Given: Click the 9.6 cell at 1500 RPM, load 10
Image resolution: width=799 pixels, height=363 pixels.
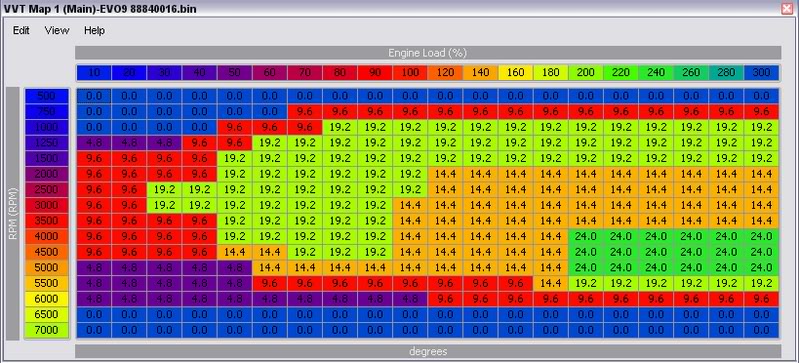Looking at the screenshot, I should [94, 159].
